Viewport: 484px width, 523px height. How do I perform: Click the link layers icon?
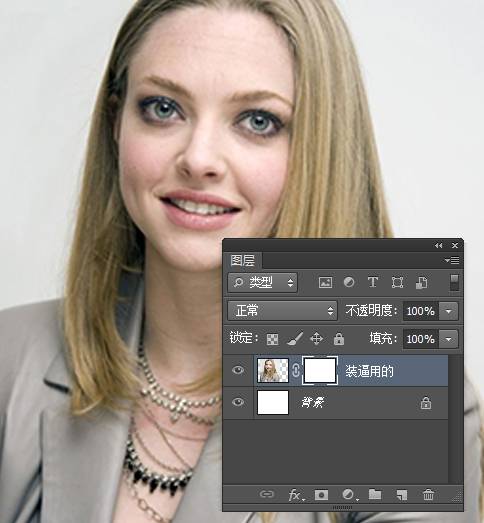point(267,494)
